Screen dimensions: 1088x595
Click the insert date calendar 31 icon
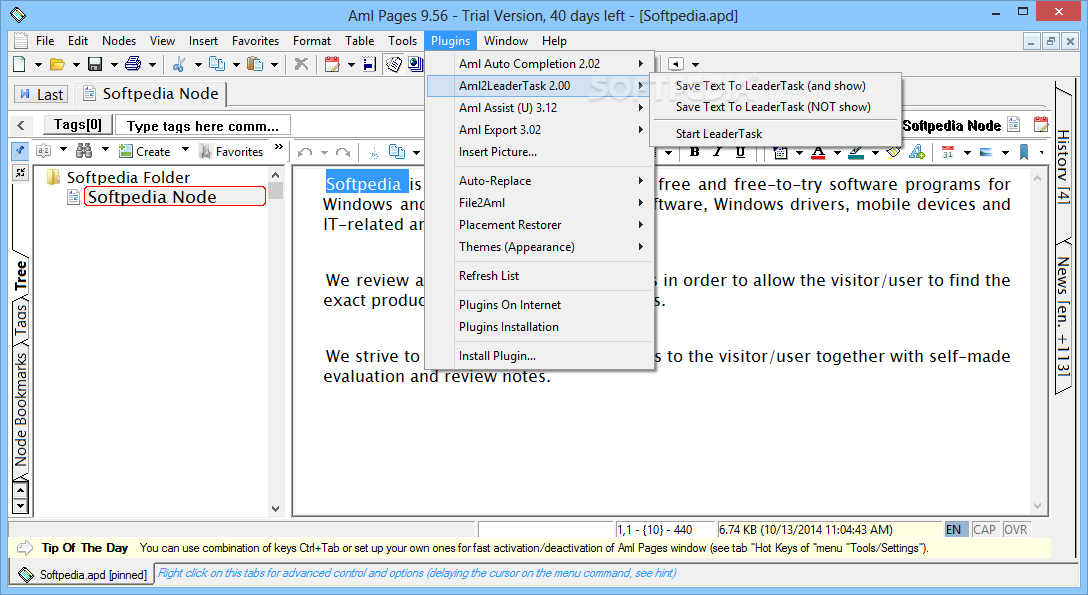(948, 152)
